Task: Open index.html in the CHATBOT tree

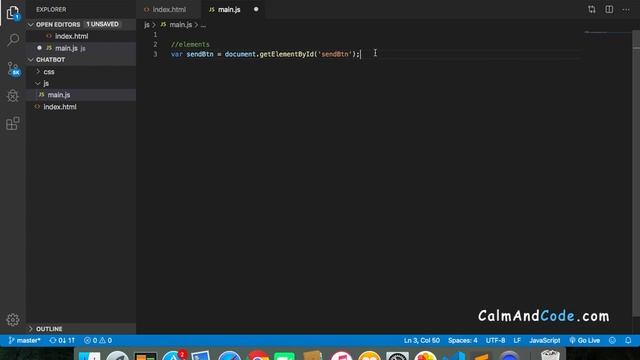Action: click(x=60, y=107)
